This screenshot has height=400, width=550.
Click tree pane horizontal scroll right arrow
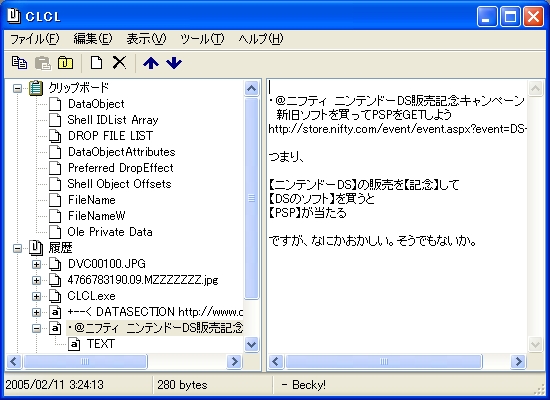[x=234, y=361]
